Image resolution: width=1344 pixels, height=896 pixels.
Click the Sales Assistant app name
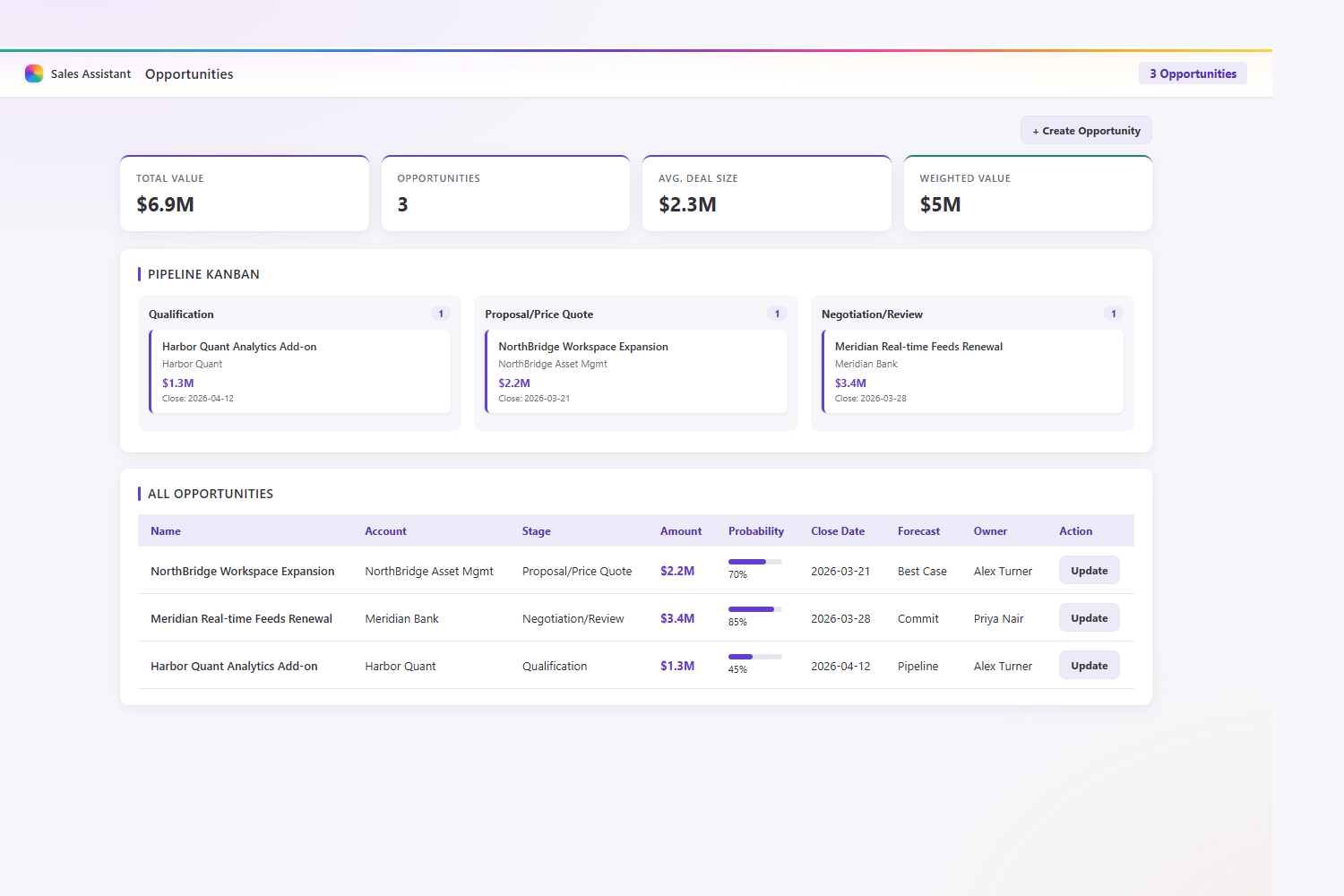click(90, 74)
